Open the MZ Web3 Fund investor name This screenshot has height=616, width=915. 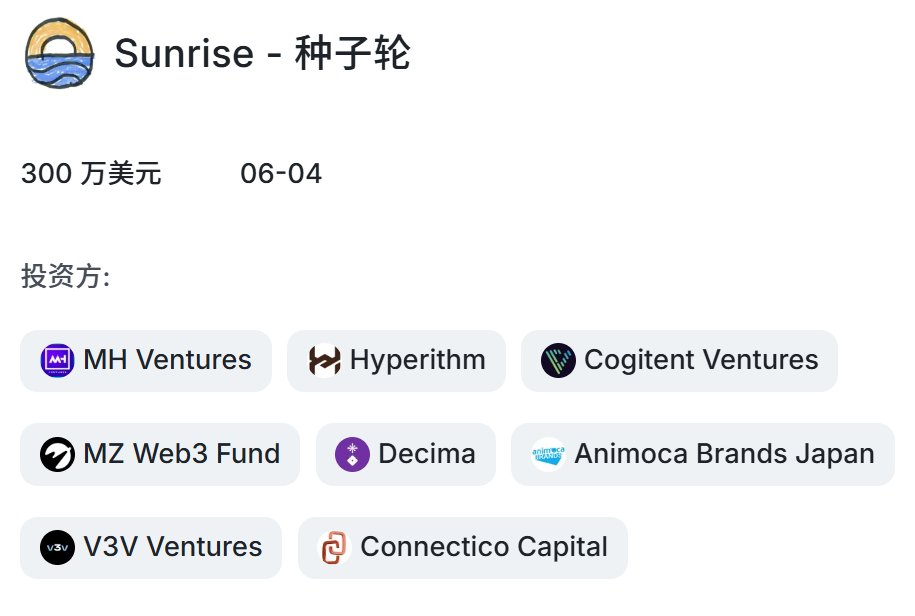(181, 453)
